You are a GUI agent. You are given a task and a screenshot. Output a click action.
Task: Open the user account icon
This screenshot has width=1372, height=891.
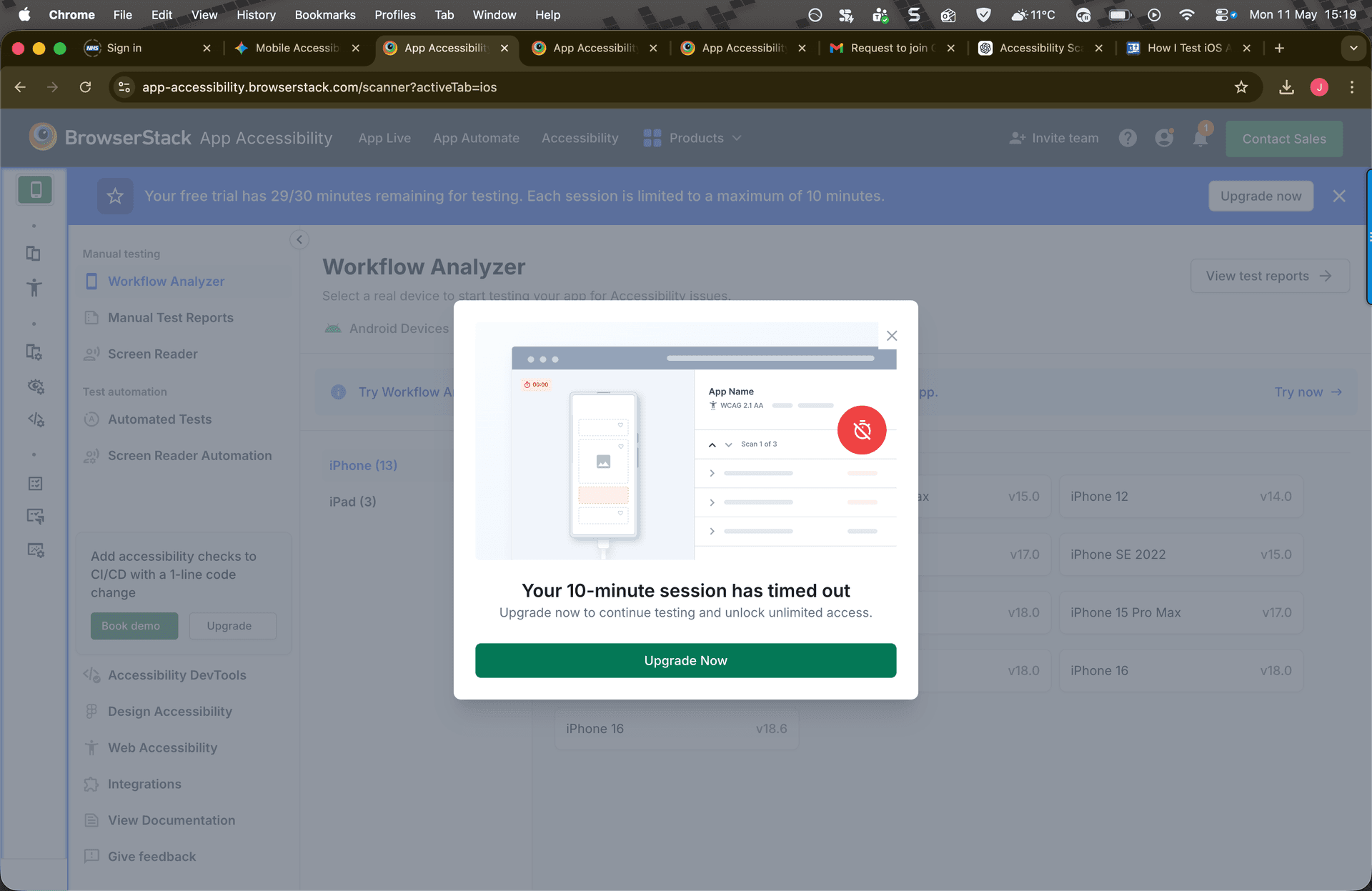pyautogui.click(x=1164, y=138)
